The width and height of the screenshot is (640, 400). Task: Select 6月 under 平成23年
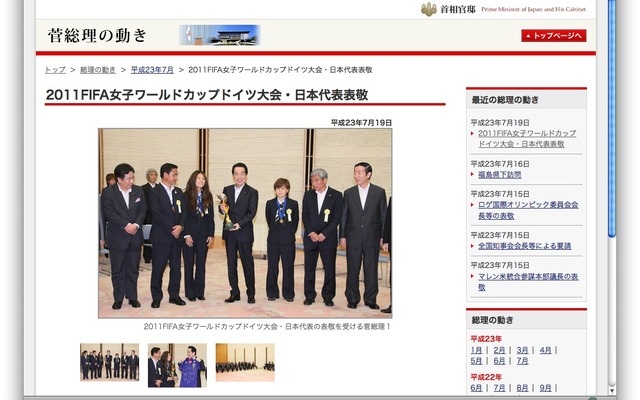click(x=499, y=361)
